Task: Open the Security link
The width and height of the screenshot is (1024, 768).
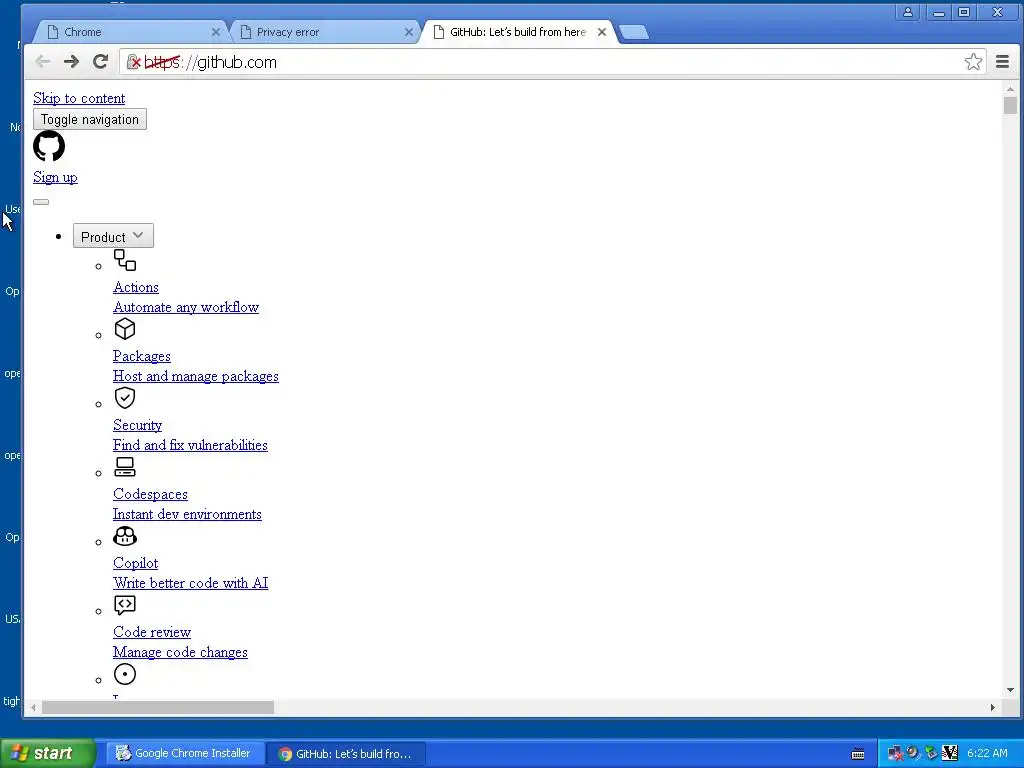Action: [137, 425]
